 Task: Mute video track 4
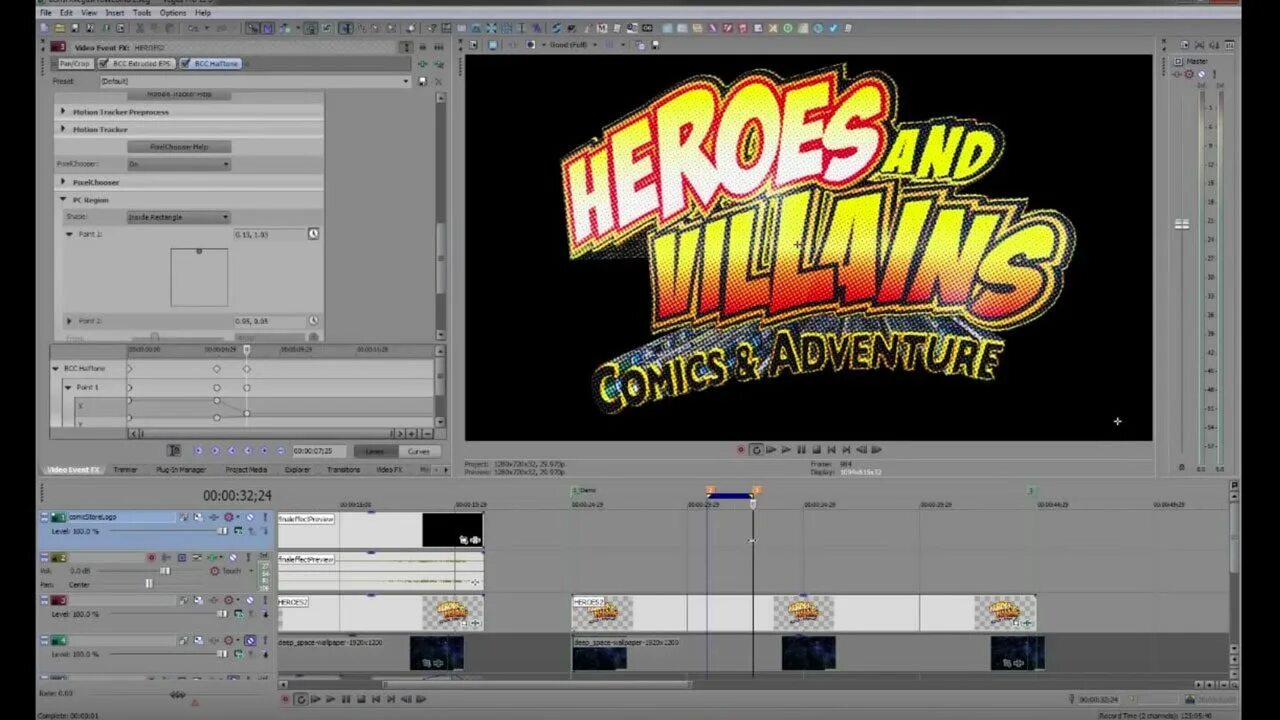click(x=250, y=640)
